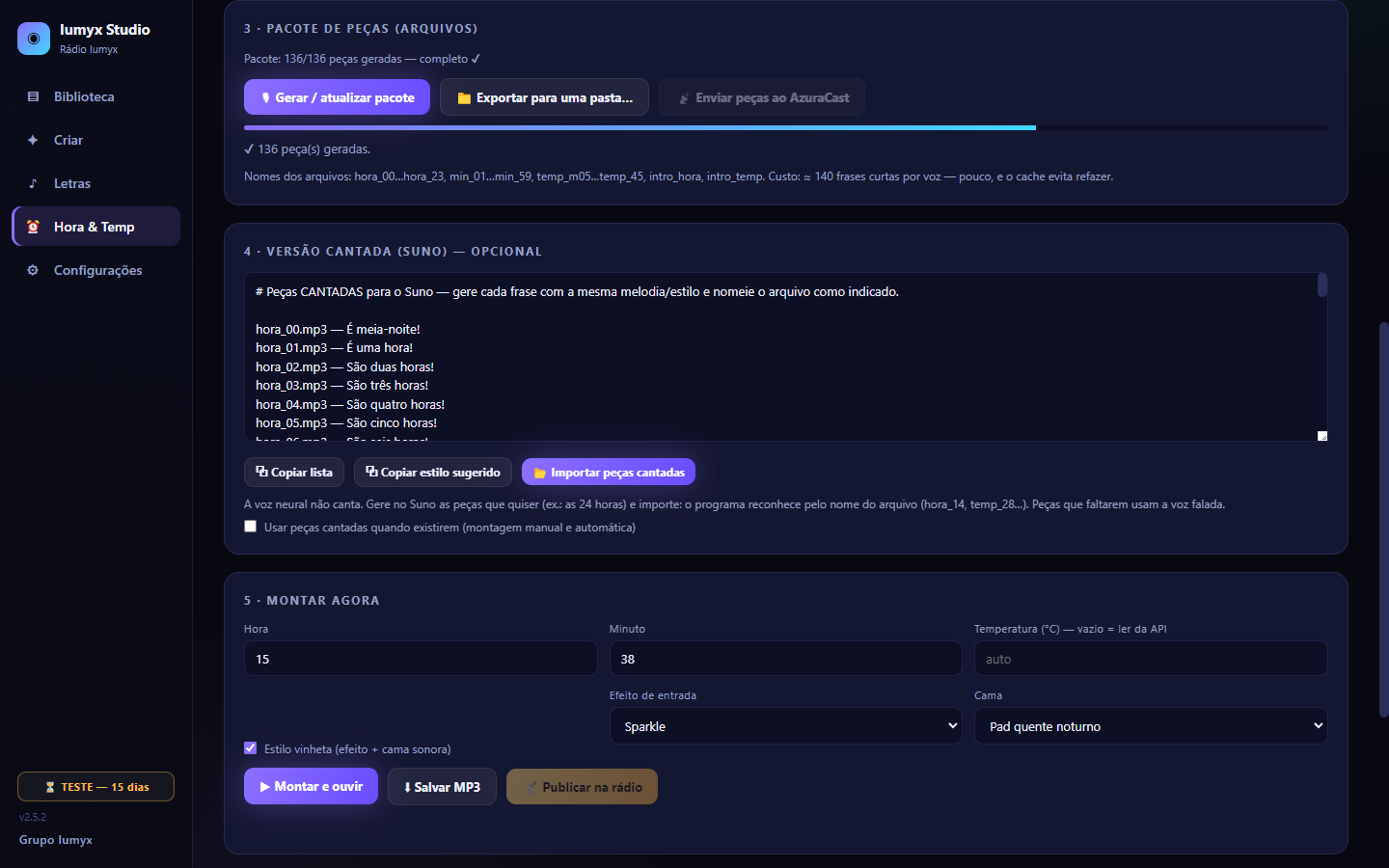1389x868 pixels.
Task: Select the Hora & Temp sidebar item
Action: 95,227
